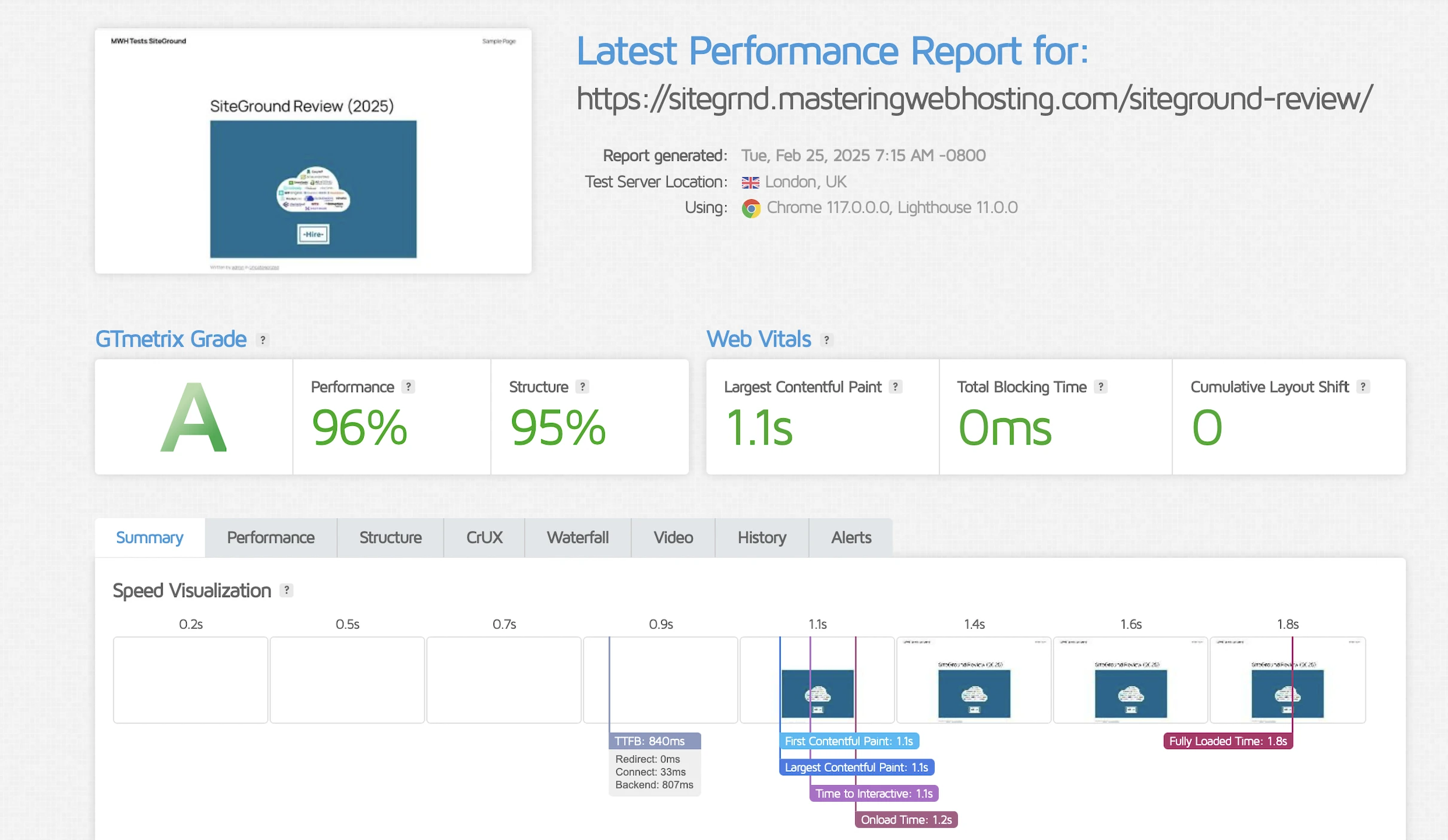This screenshot has height=840, width=1448.
Task: Click the Speed Visualization help icon
Action: click(287, 591)
